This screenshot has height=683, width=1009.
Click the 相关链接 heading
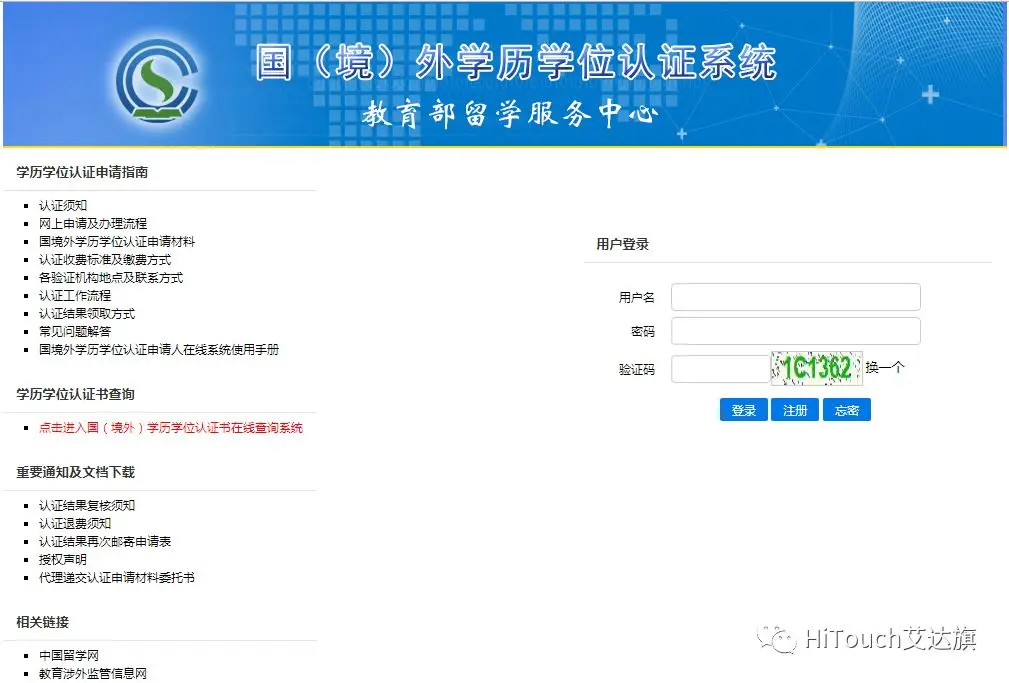42,622
